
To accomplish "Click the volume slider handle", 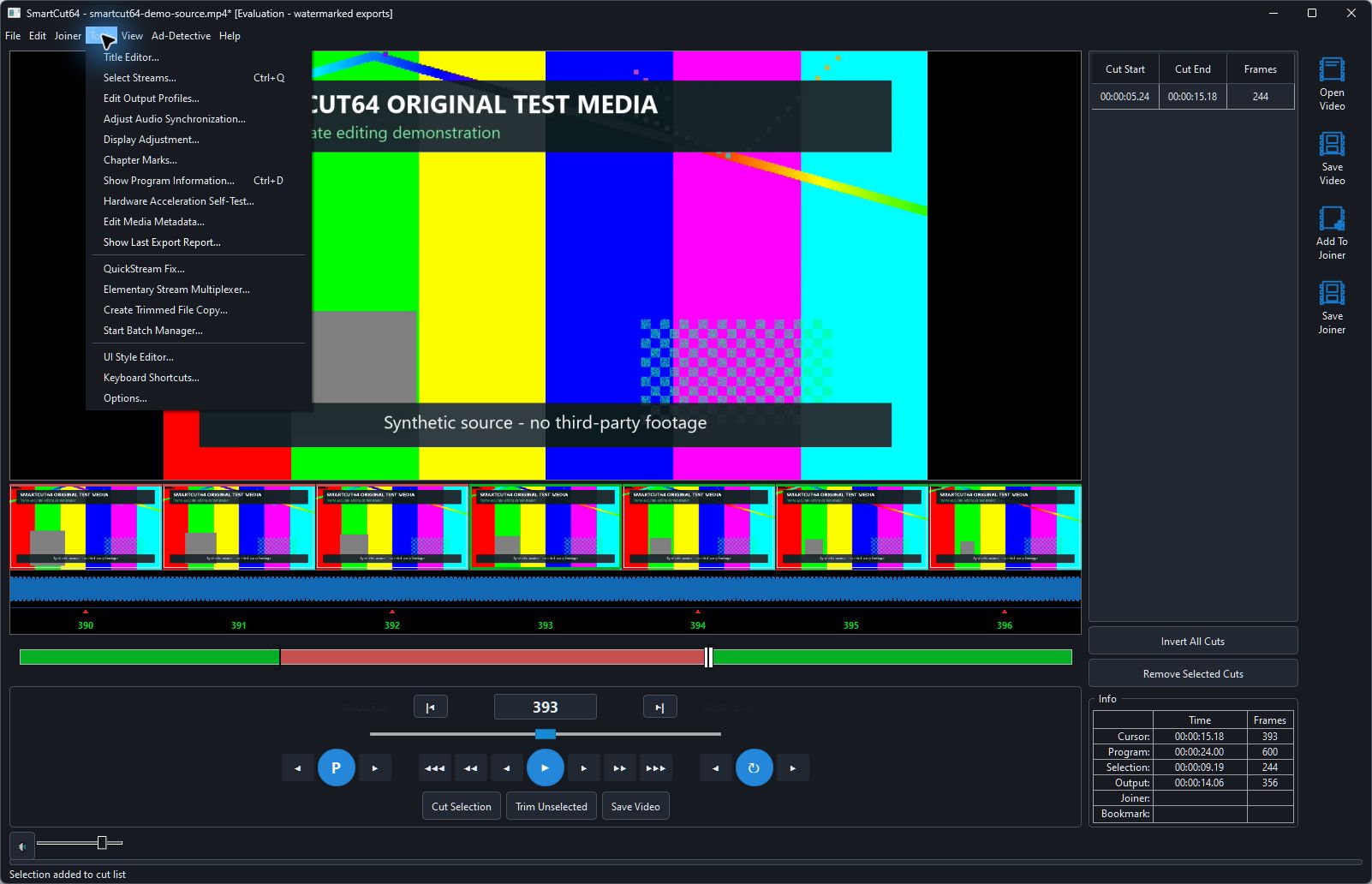I will click(102, 843).
